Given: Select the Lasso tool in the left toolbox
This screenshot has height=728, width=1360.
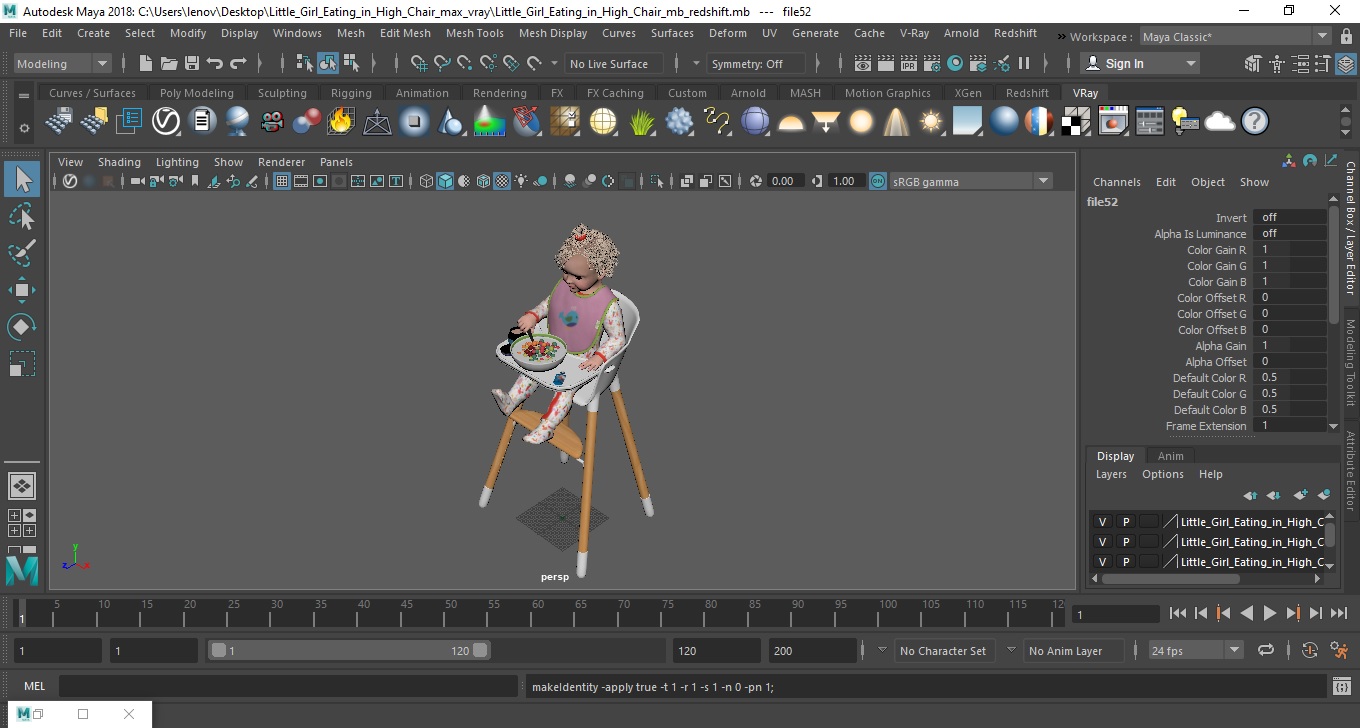Looking at the screenshot, I should (22, 216).
